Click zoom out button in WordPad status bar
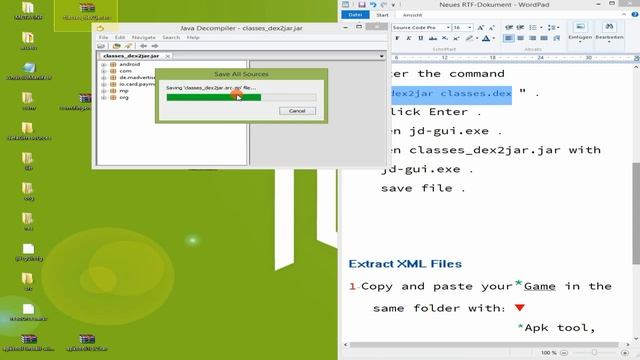The image size is (640, 360). [x=564, y=353]
